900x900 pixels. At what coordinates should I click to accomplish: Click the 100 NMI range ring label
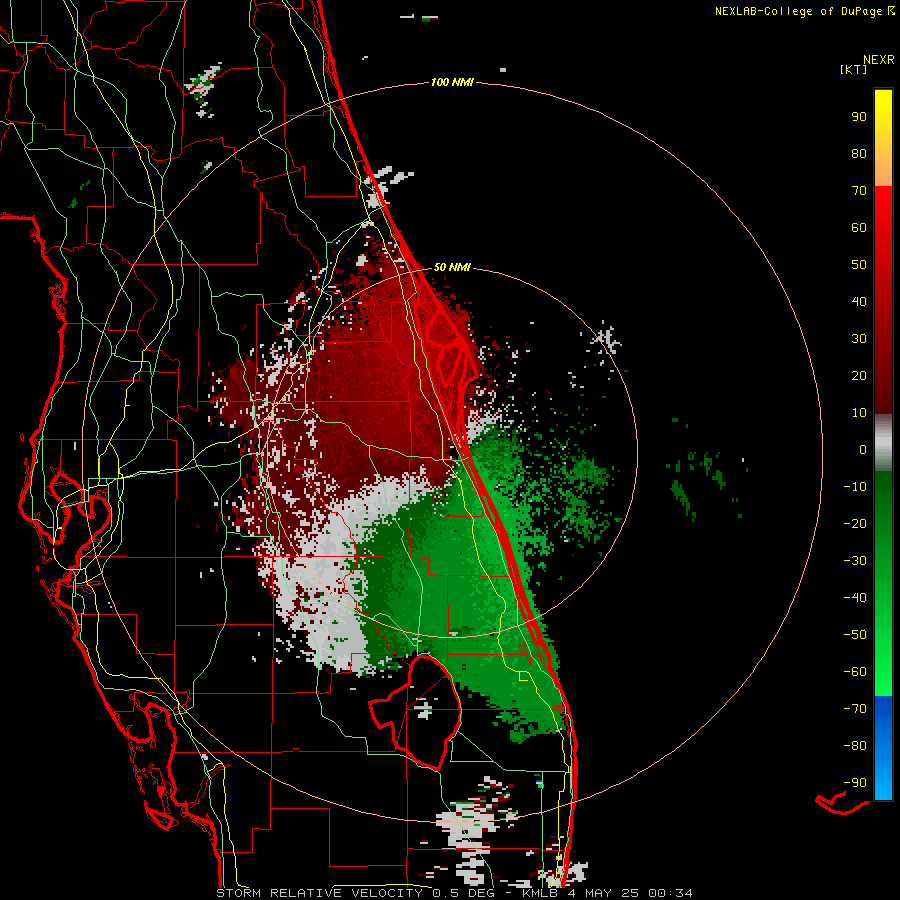[452, 82]
